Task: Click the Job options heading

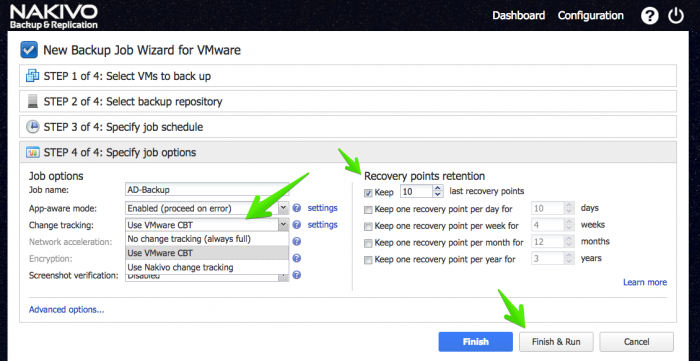Action: (x=56, y=176)
